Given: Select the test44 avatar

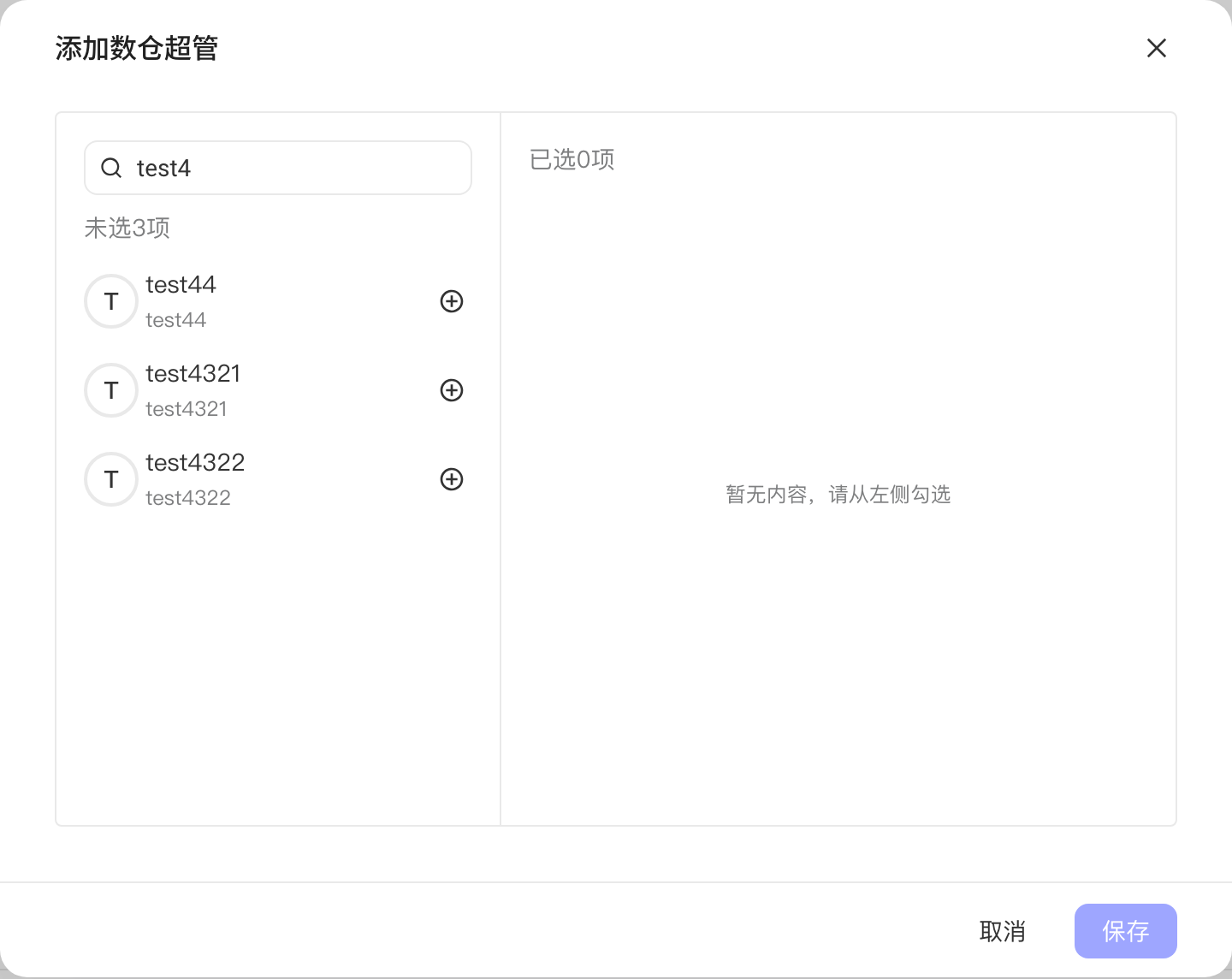Looking at the screenshot, I should coord(111,301).
